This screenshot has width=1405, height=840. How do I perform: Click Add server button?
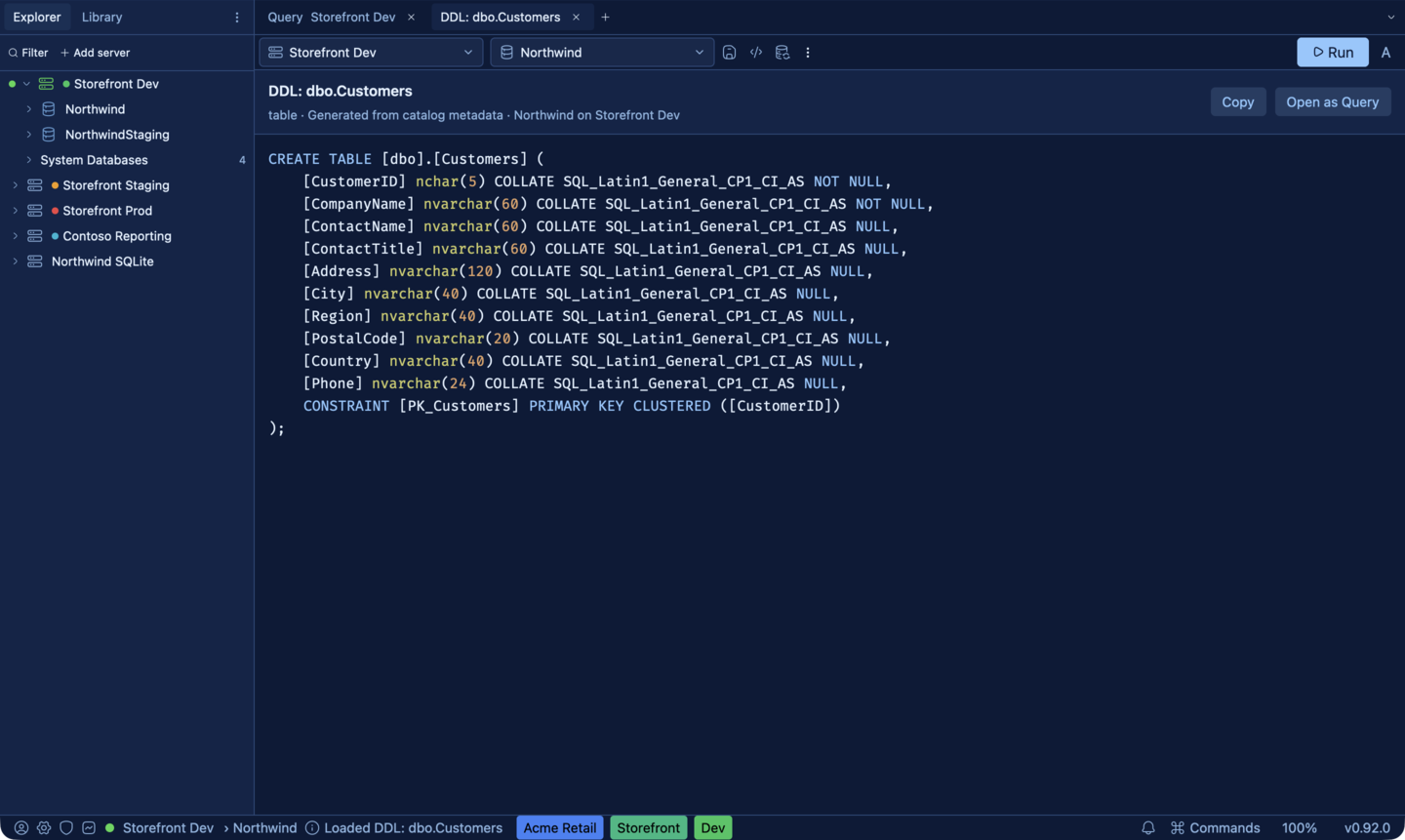click(95, 53)
